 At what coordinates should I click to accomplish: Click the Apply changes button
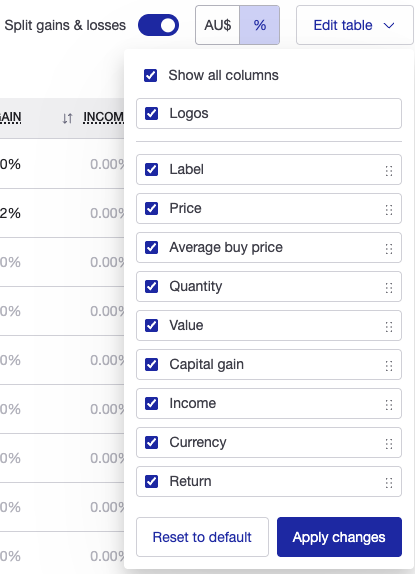click(x=339, y=537)
